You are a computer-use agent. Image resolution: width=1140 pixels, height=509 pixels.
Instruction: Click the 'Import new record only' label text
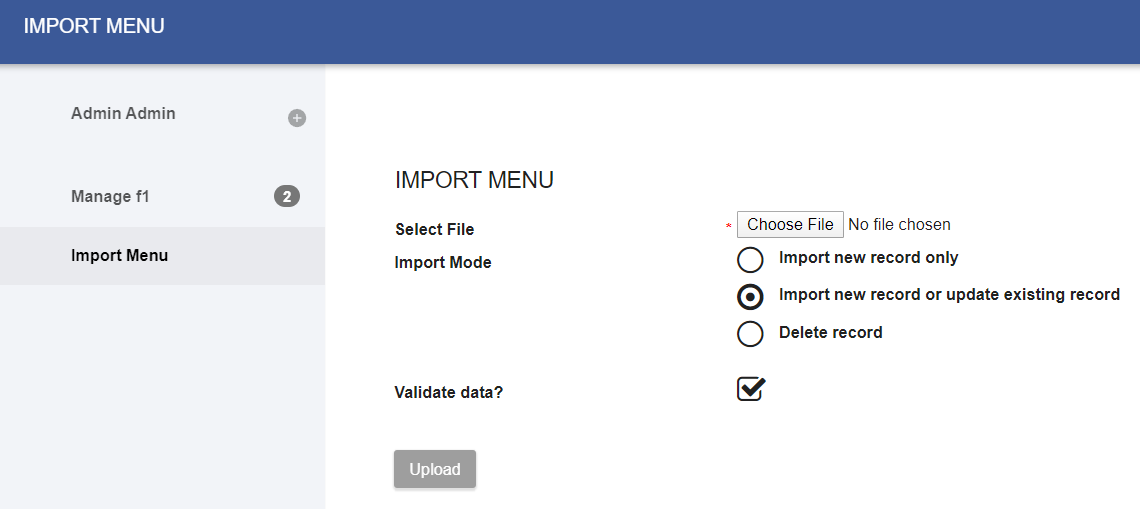pyautogui.click(x=868, y=258)
